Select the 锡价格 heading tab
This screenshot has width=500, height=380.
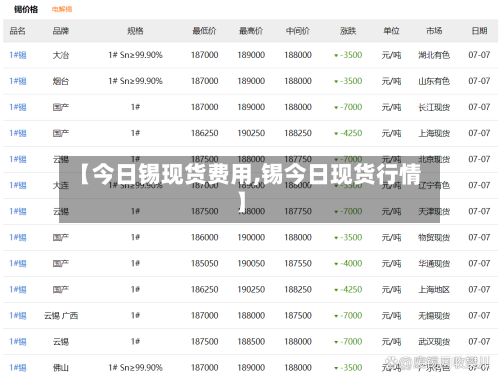tap(26, 9)
